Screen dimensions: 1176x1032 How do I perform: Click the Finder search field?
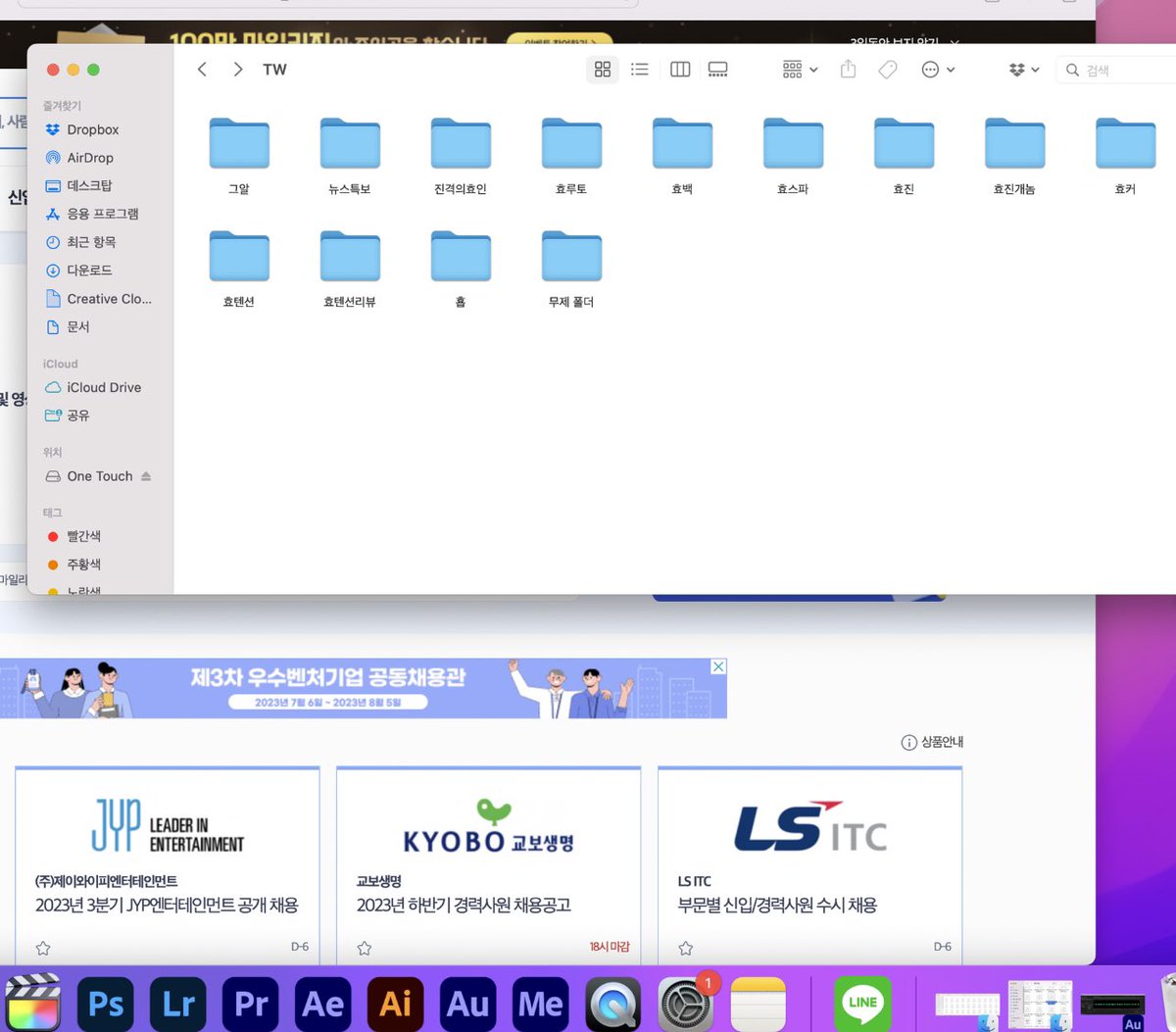click(x=1117, y=71)
